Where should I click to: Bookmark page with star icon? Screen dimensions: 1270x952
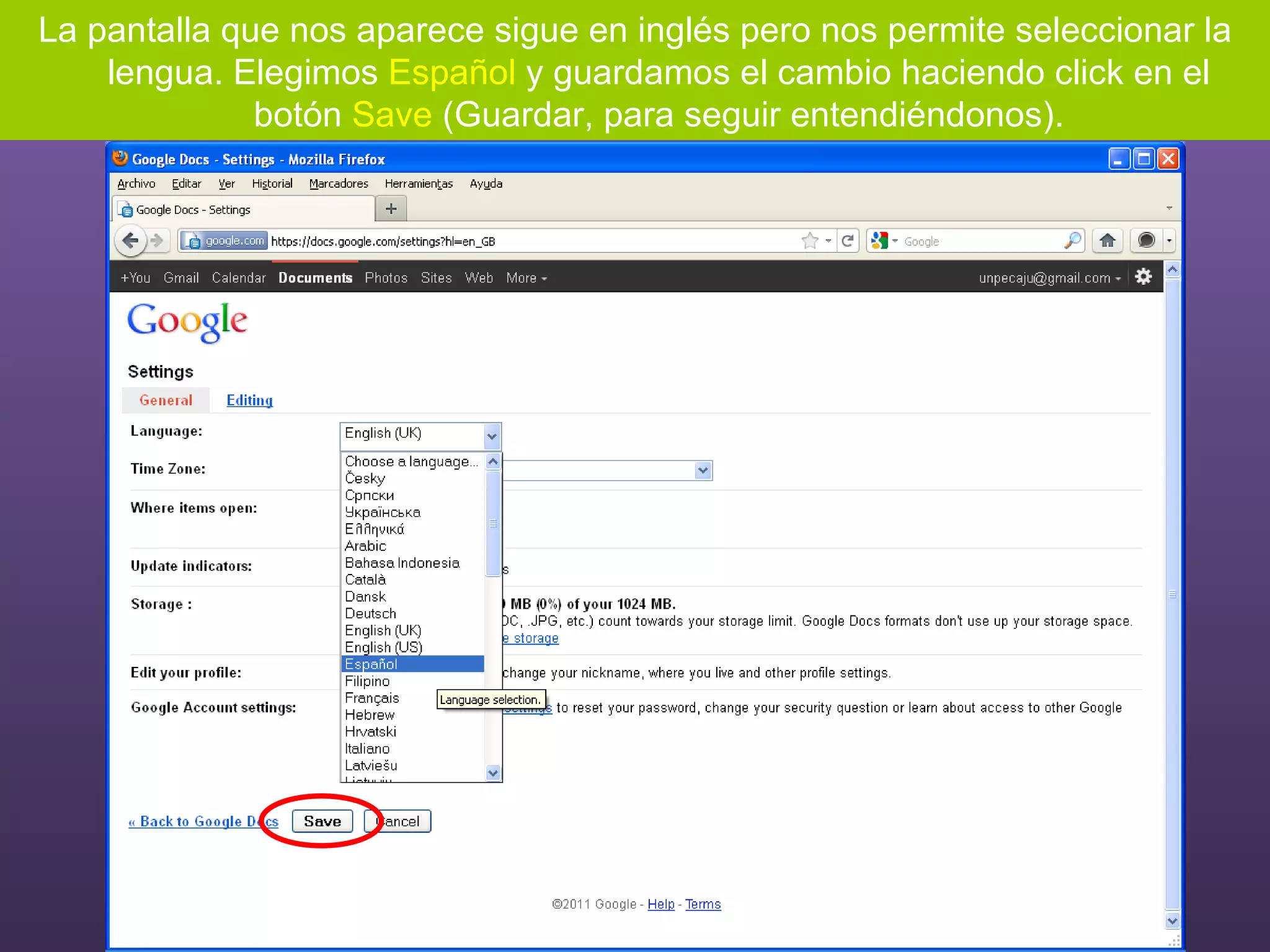[810, 240]
